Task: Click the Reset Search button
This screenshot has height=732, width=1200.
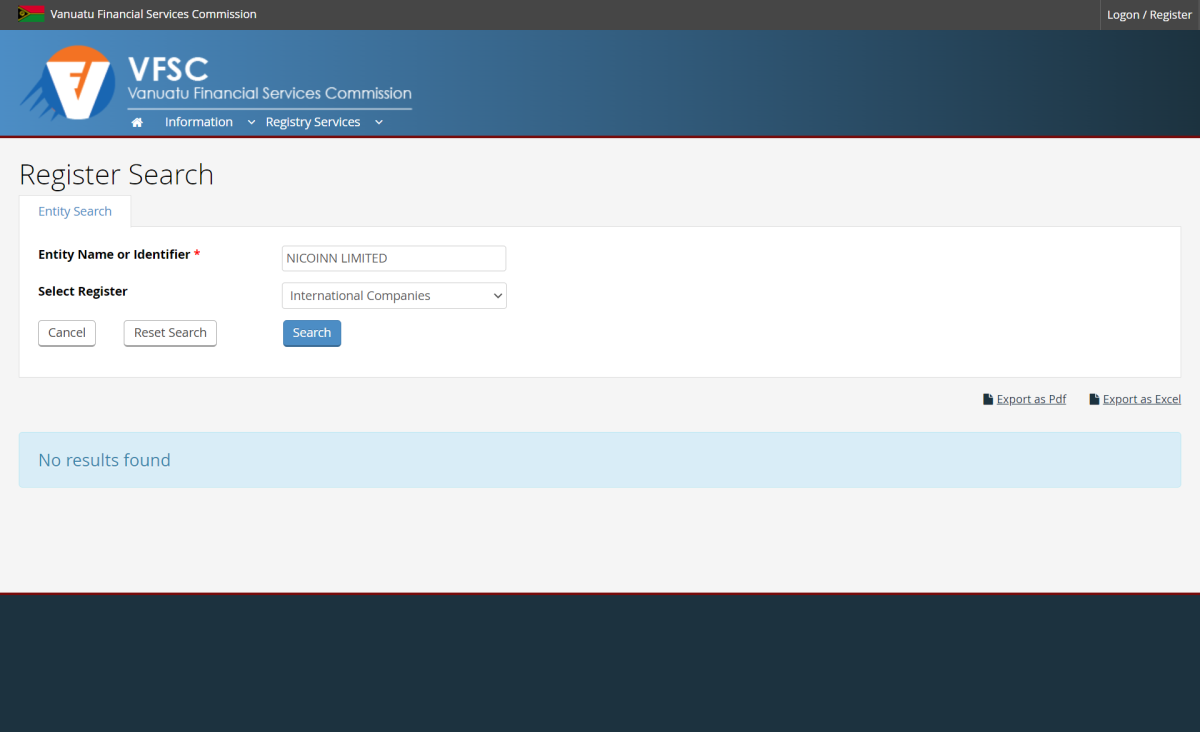Action: (170, 333)
